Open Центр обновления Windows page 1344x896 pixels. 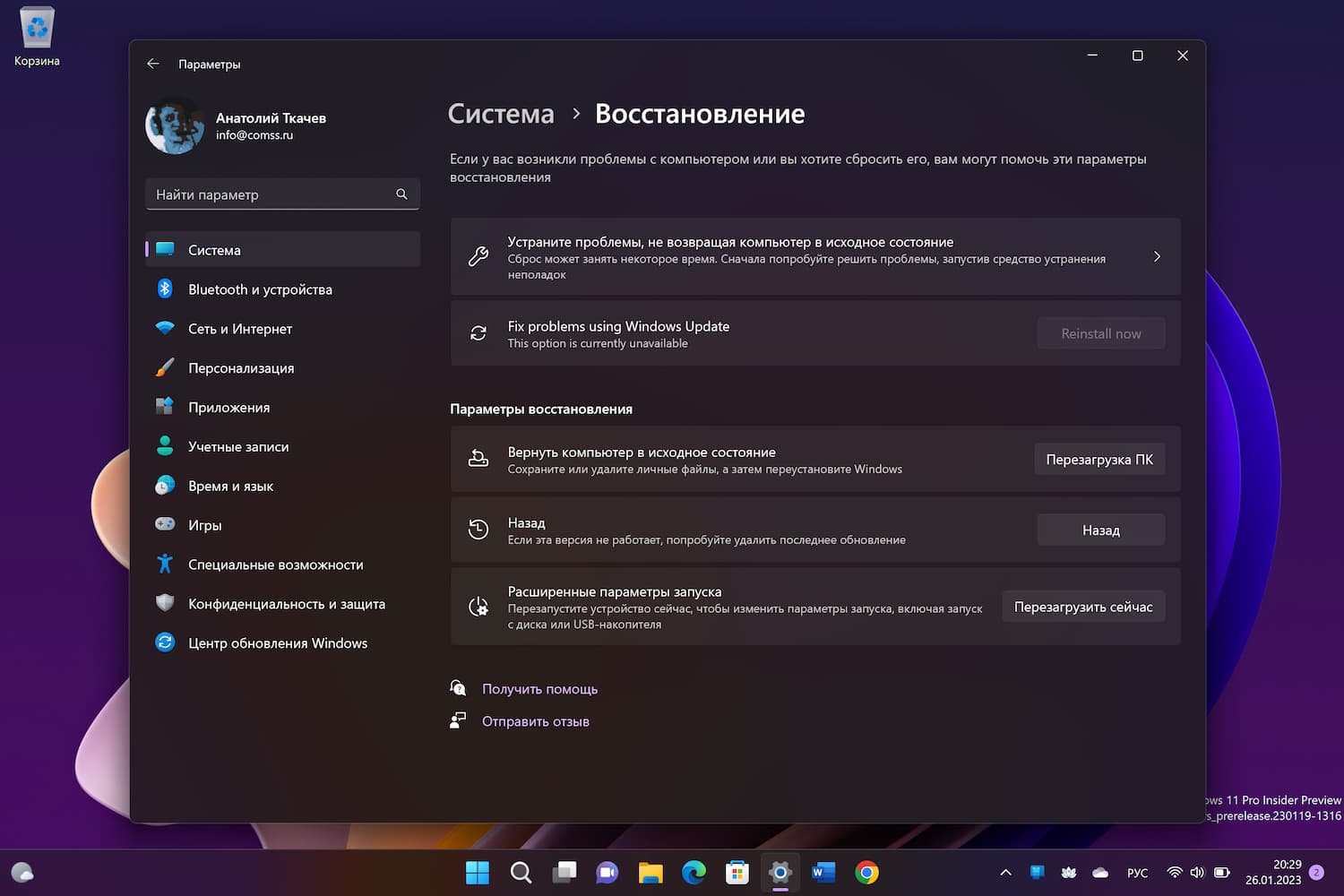coord(277,643)
